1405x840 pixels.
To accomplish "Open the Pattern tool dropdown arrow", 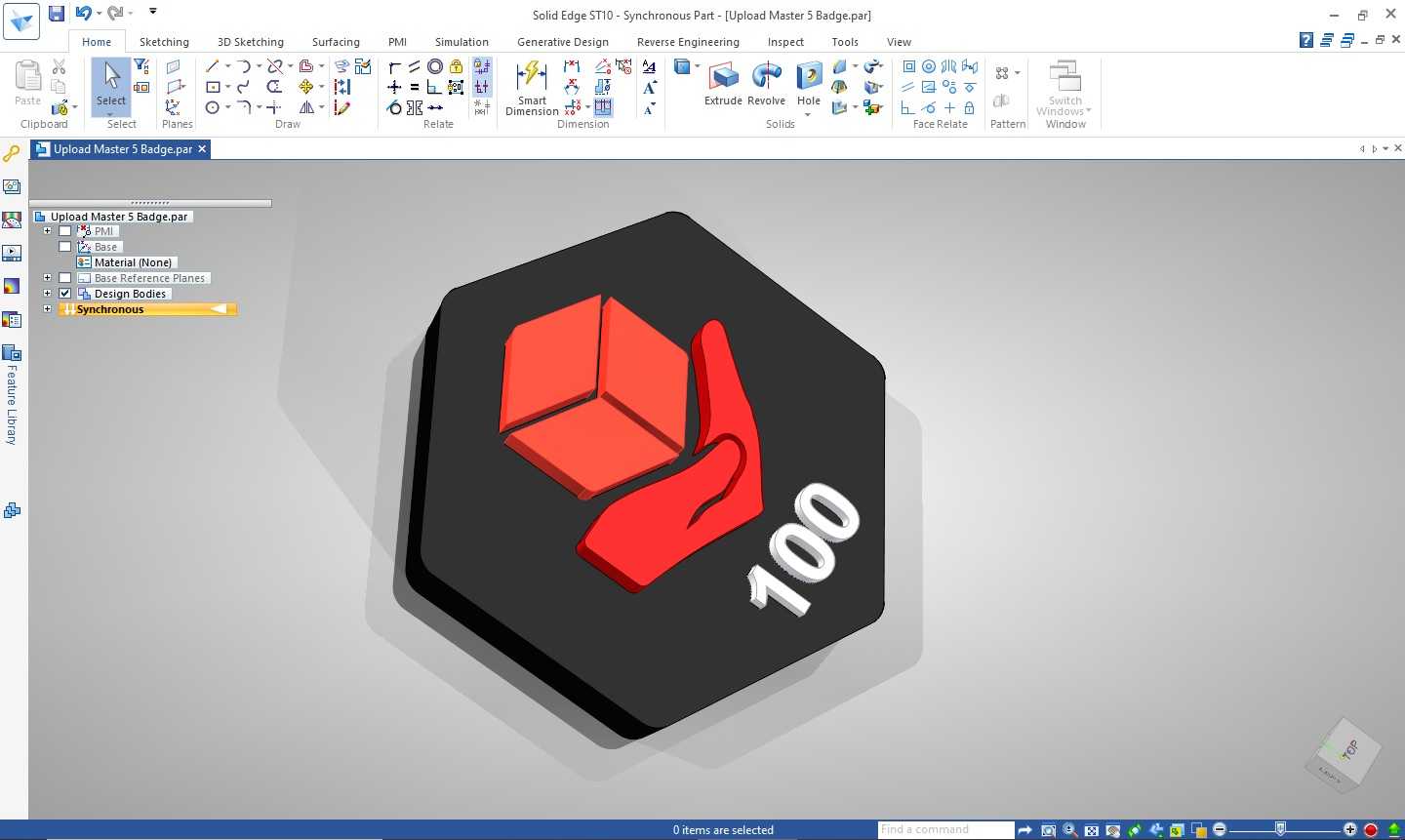I will [x=1017, y=73].
